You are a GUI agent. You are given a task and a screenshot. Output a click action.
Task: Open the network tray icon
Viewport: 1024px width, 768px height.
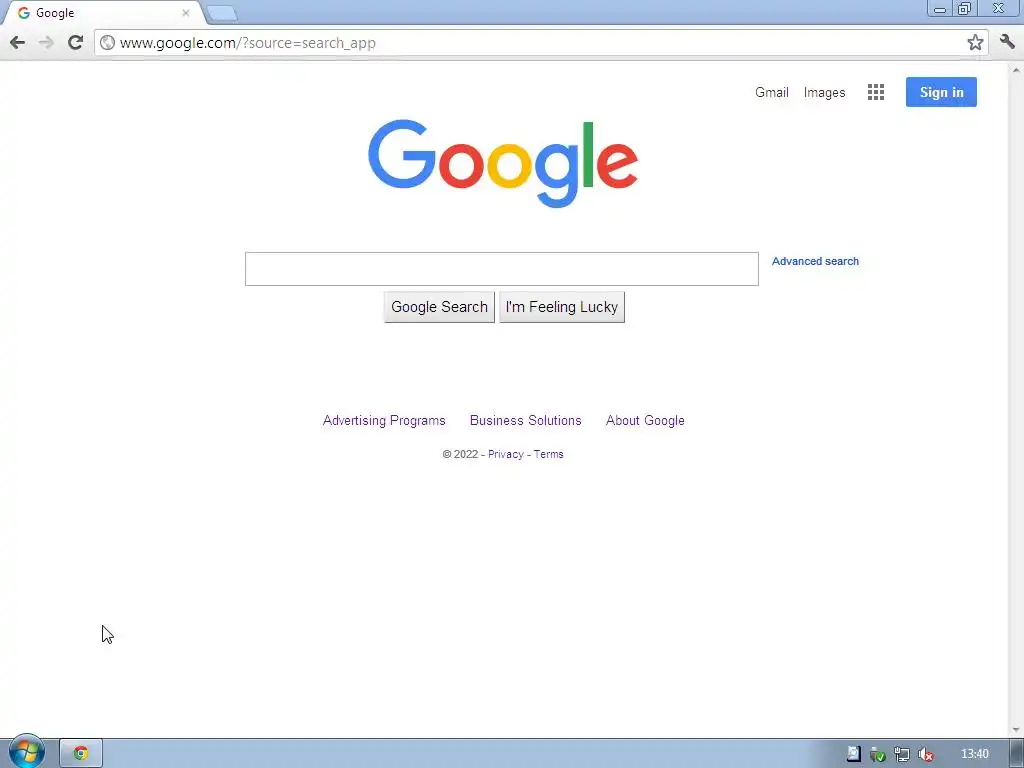tap(901, 754)
